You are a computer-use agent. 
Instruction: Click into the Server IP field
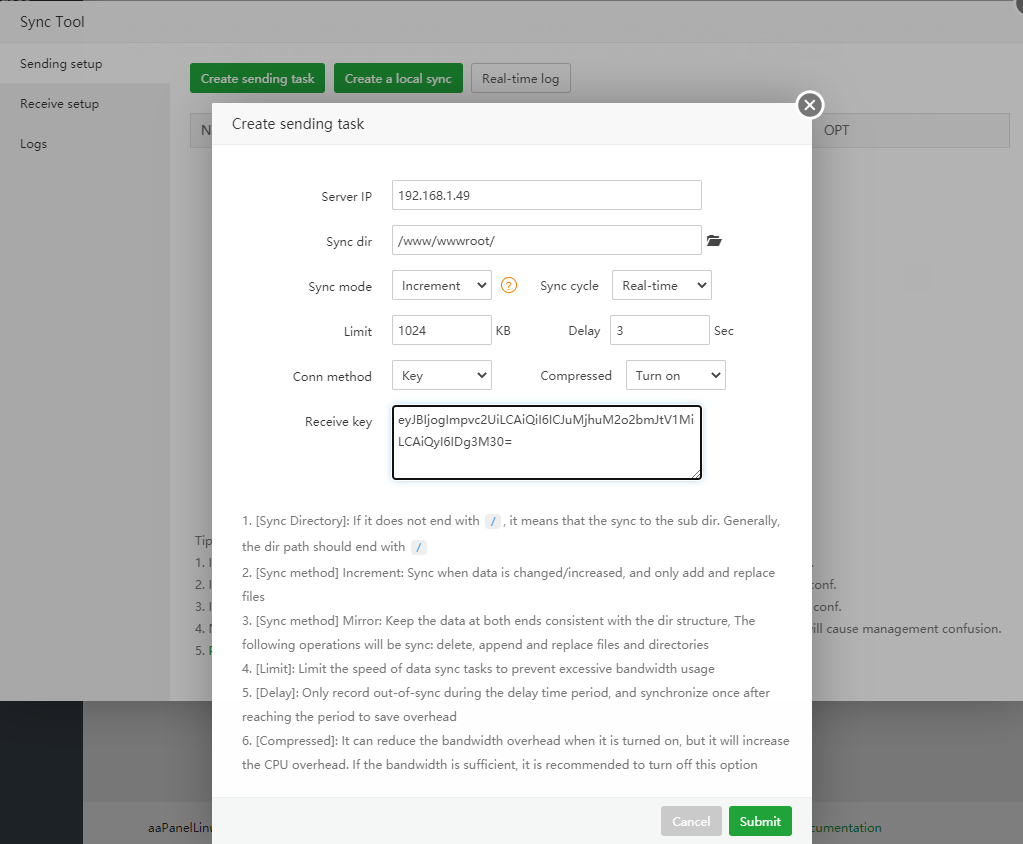546,196
